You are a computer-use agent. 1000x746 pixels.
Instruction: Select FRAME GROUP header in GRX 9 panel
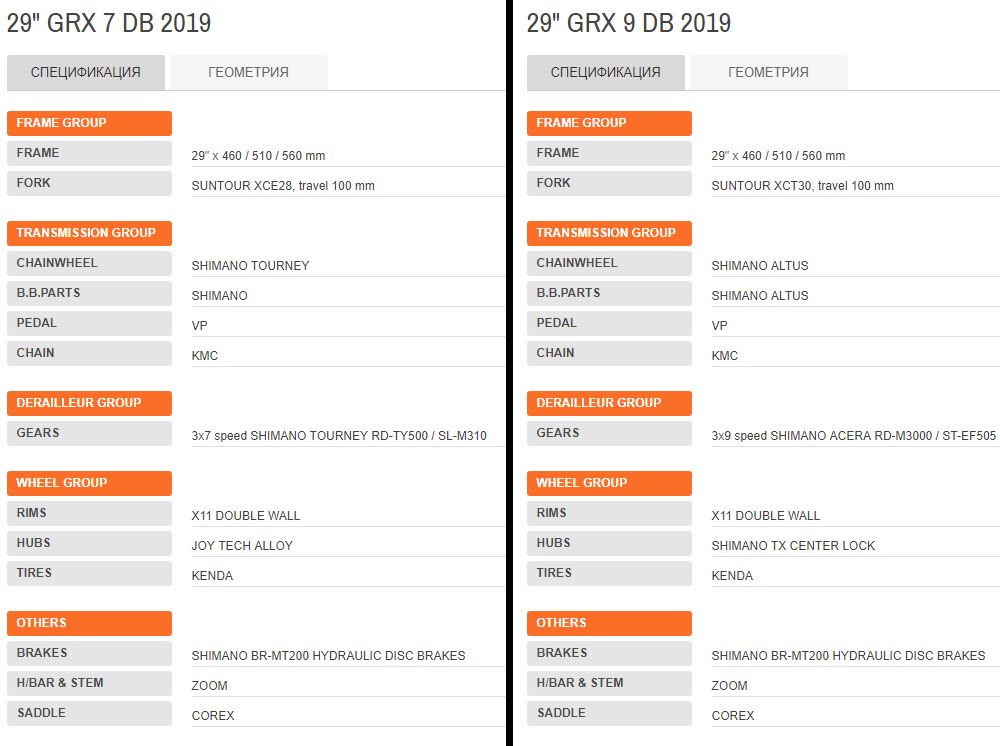609,123
